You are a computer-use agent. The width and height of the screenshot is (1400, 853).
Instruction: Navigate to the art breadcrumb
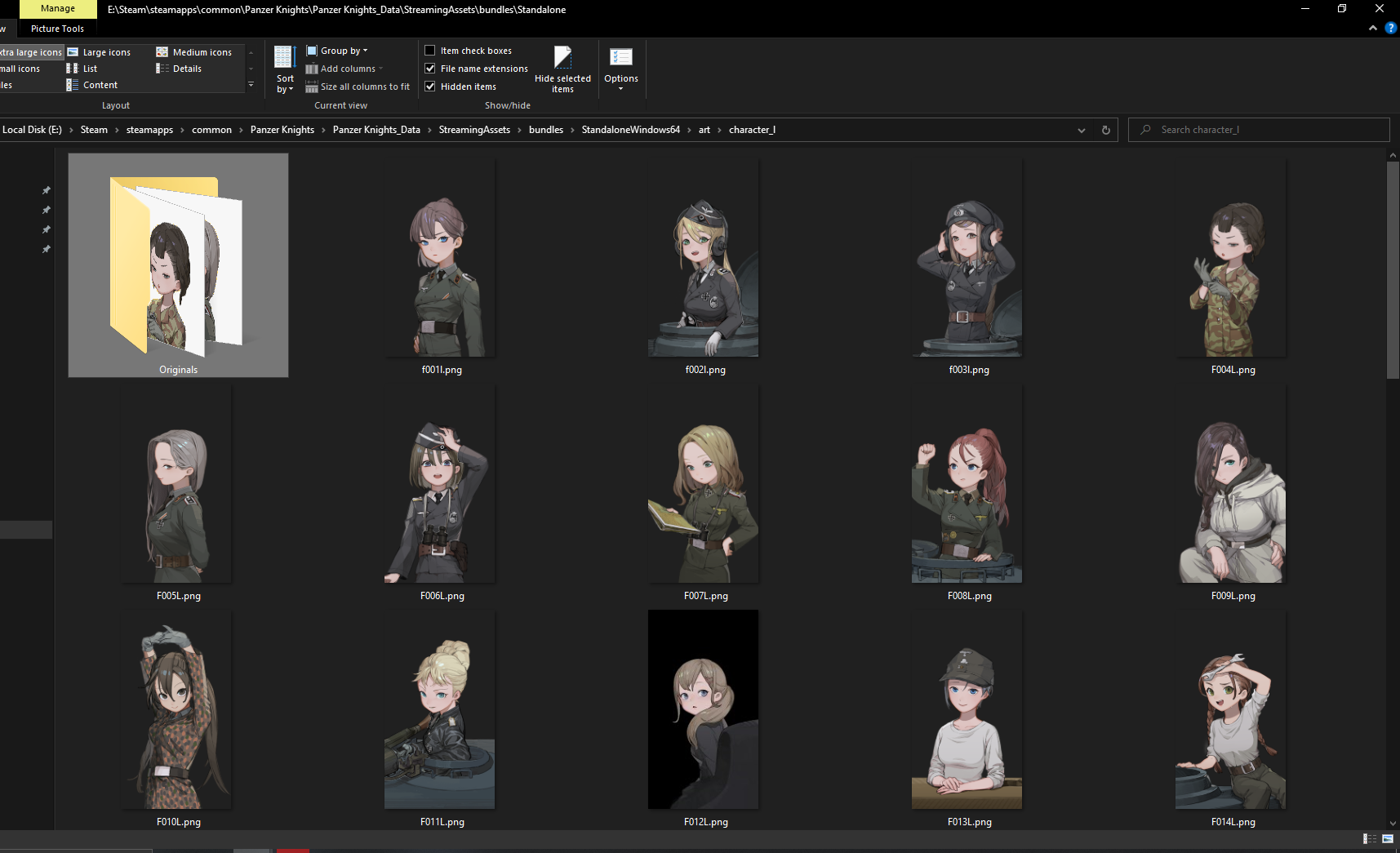(704, 130)
